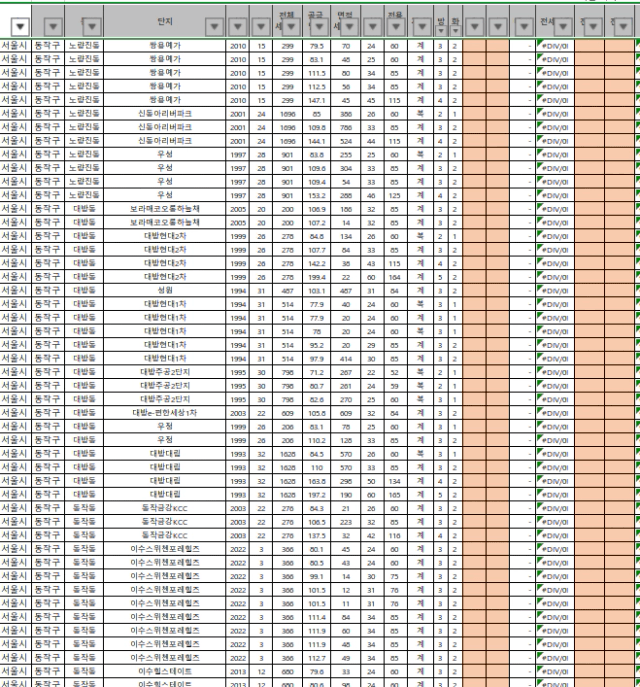Select the 414 households cell in 대방현대1차 row
This screenshot has height=687, width=640.
346,358
